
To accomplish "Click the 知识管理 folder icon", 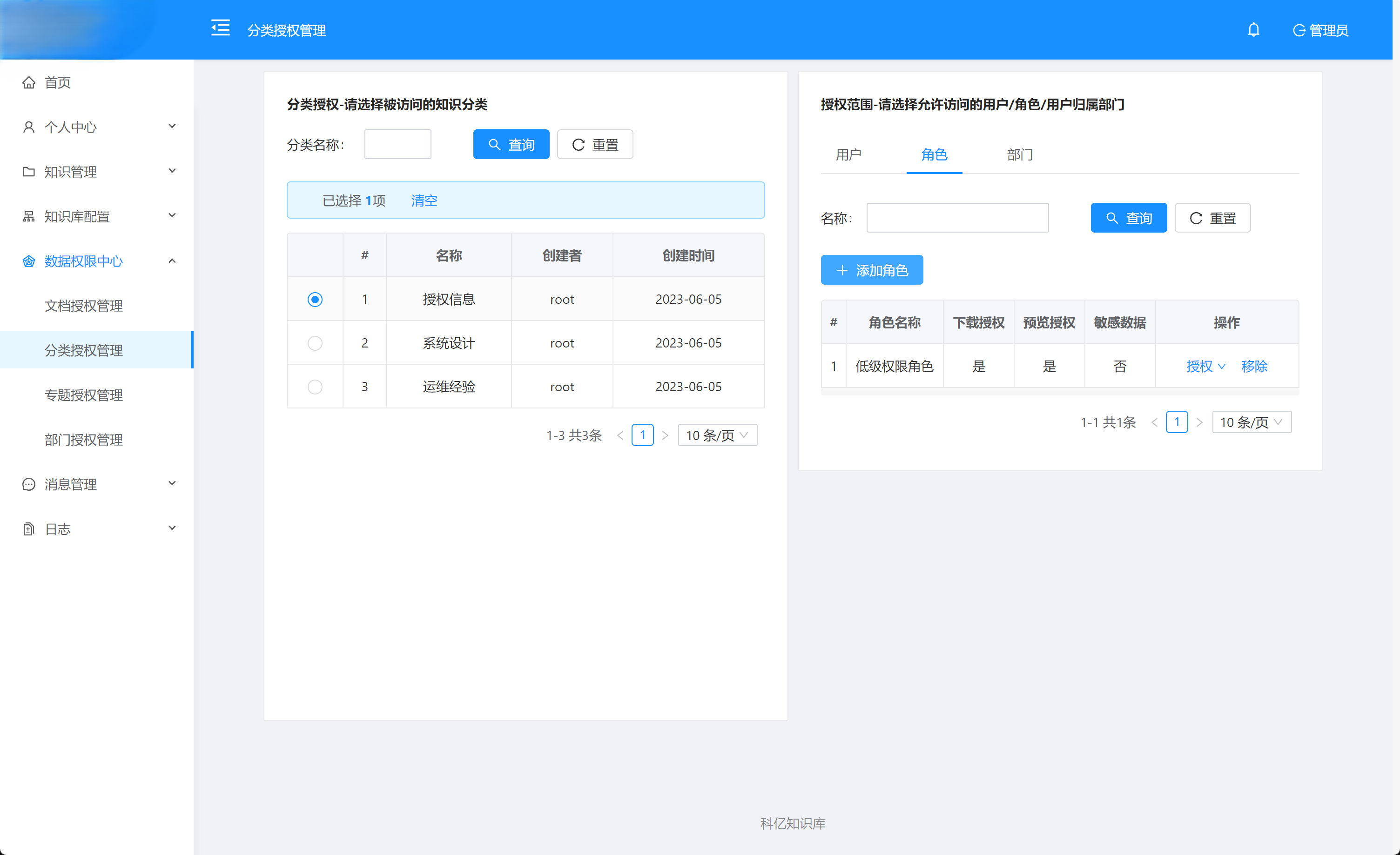I will [29, 171].
